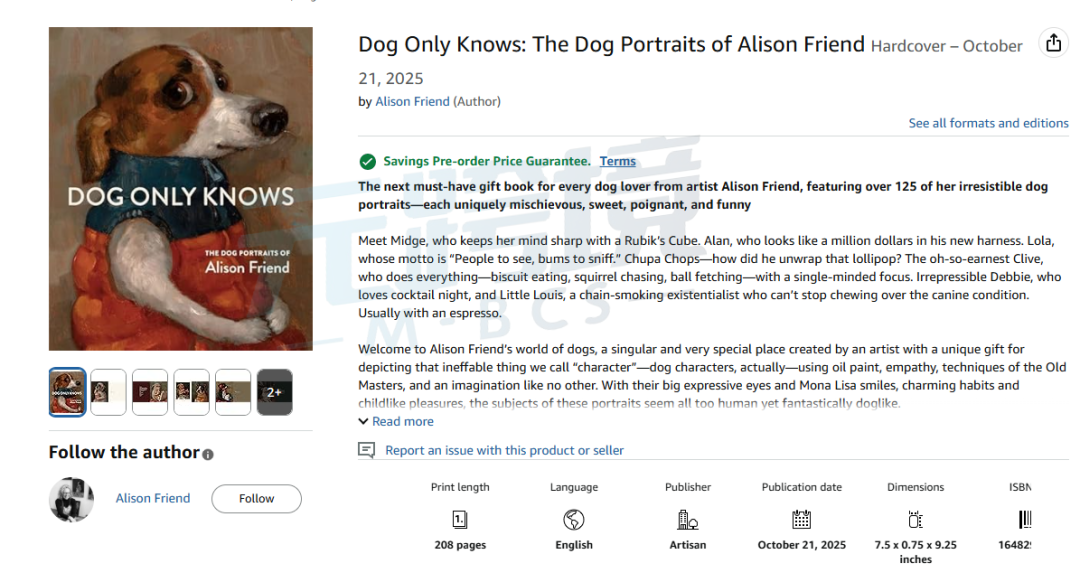Screen dimensions: 1080x573
Task: Click the author's profile photo
Action: tap(72, 499)
